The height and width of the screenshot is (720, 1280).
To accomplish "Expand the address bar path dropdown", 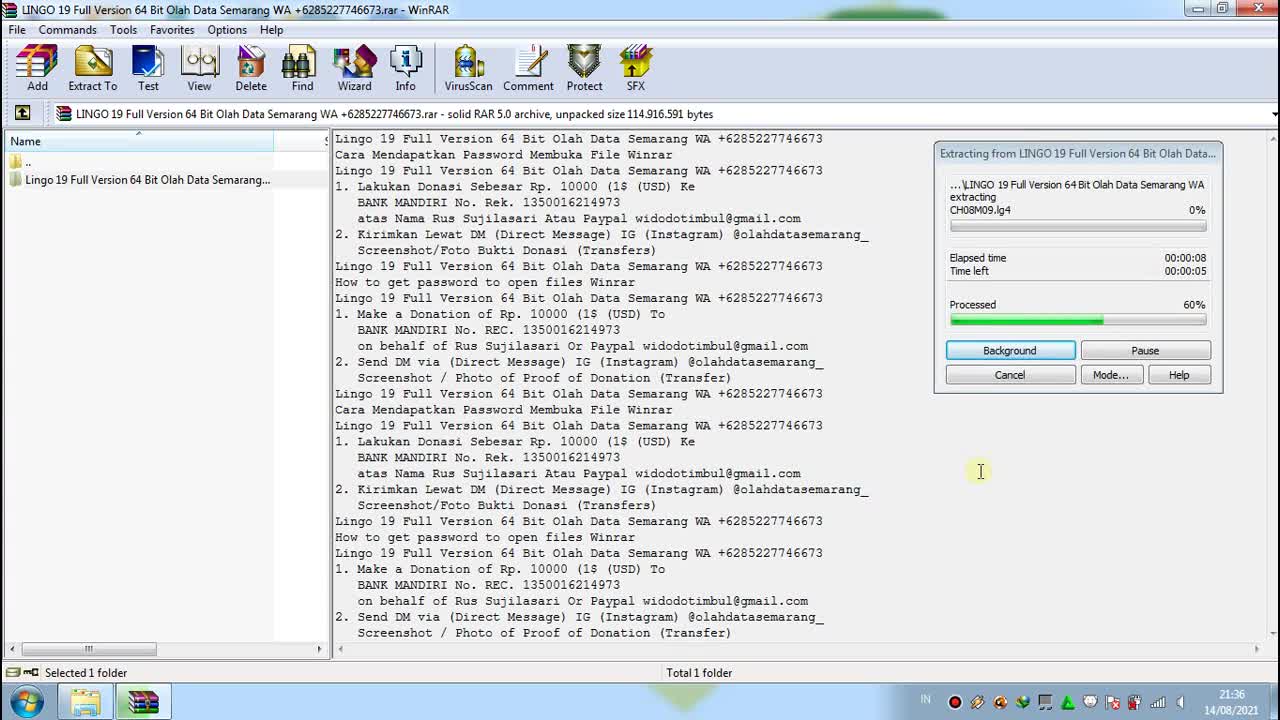I will click(1274, 114).
